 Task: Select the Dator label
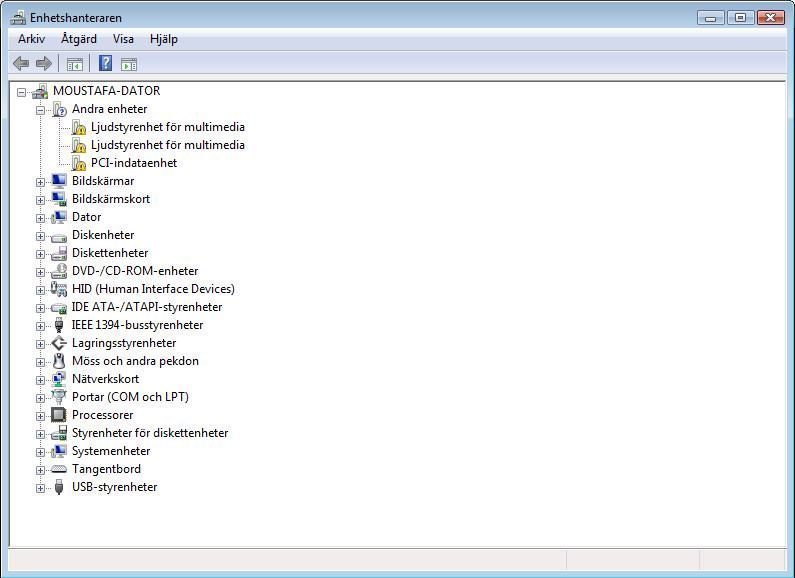(87, 217)
